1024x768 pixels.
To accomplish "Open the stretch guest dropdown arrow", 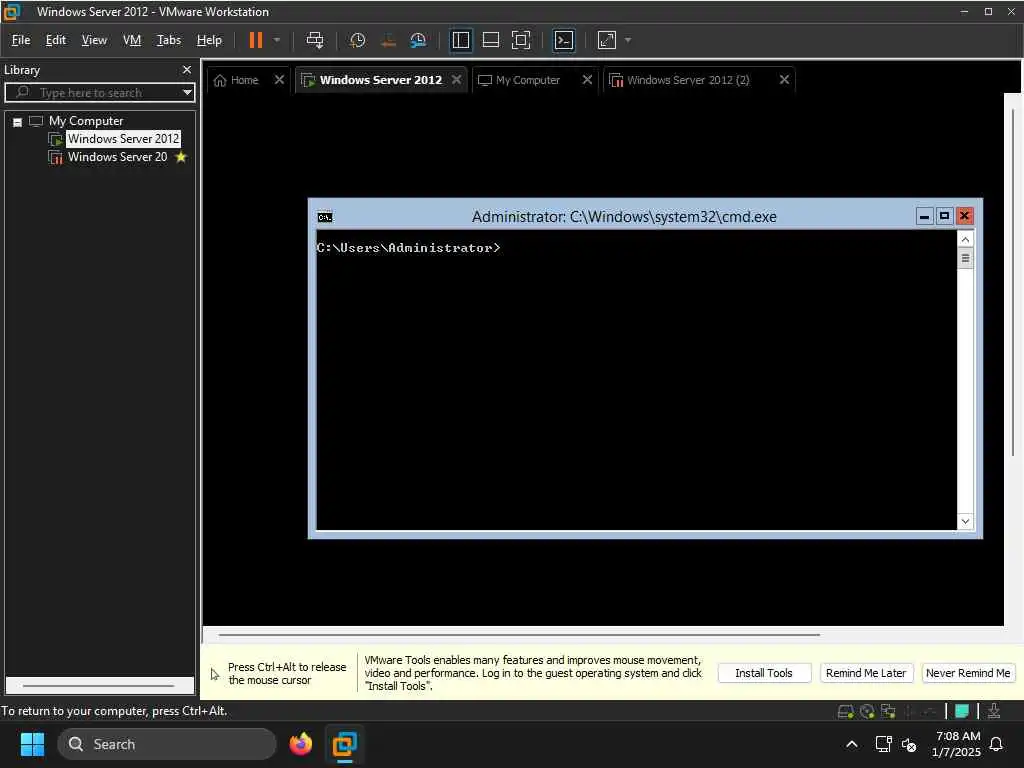I will [x=628, y=40].
